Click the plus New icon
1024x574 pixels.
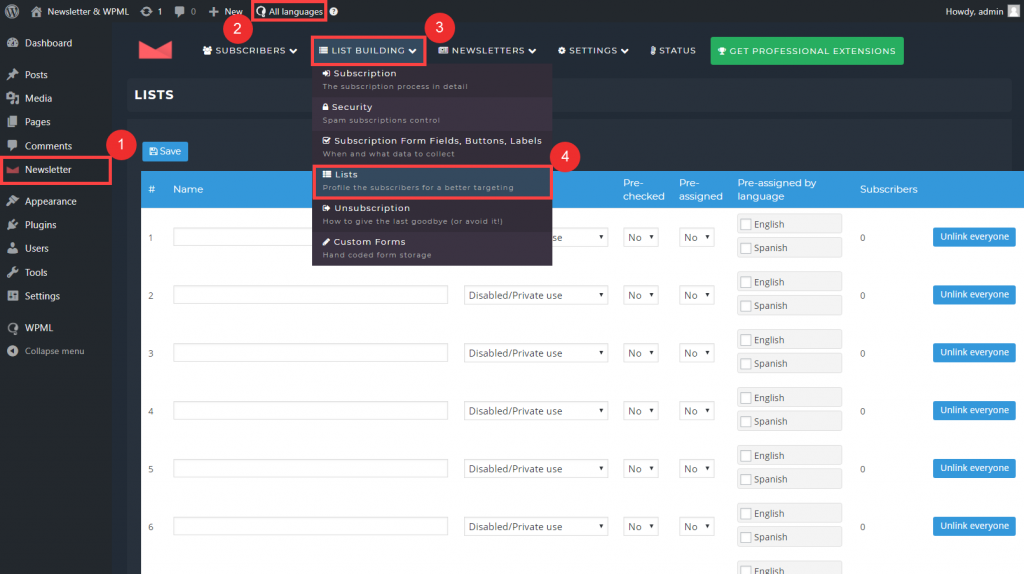coord(214,11)
